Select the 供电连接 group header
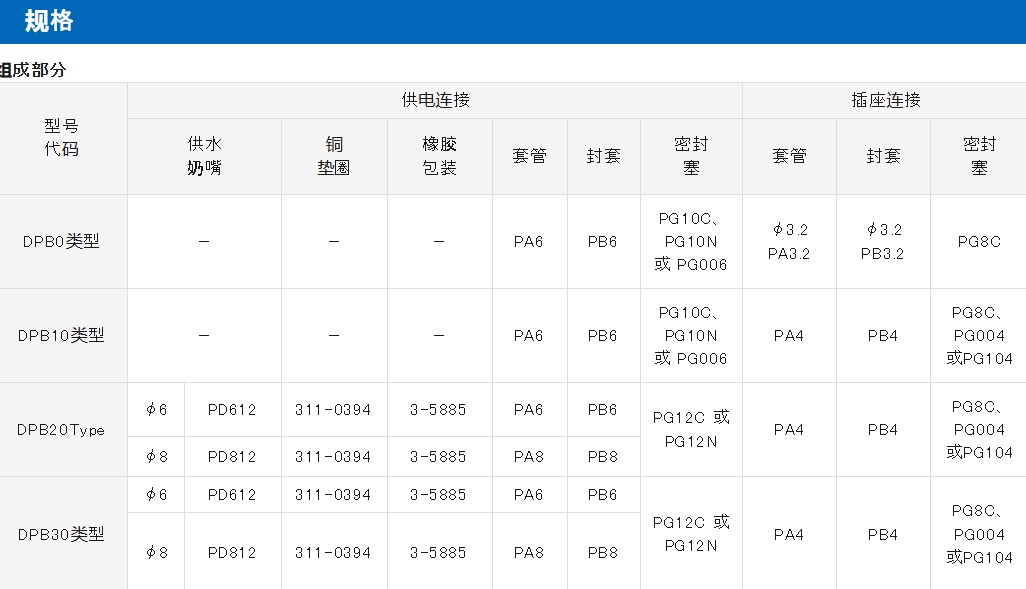Image resolution: width=1026 pixels, height=589 pixels. pos(435,100)
